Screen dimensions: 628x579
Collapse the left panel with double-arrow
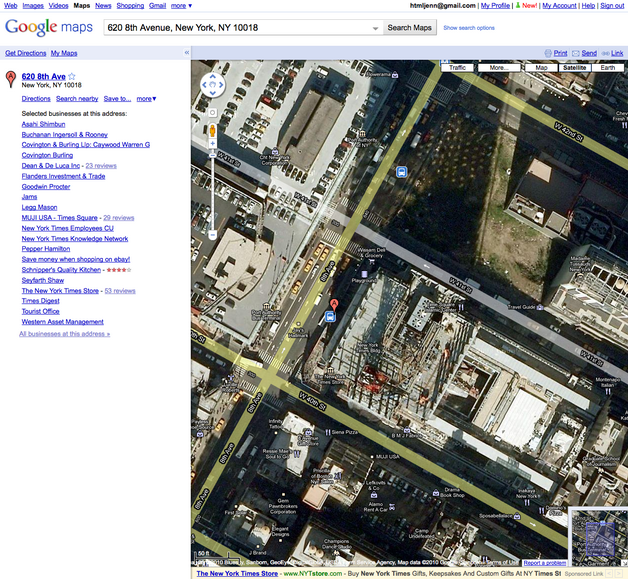(187, 52)
